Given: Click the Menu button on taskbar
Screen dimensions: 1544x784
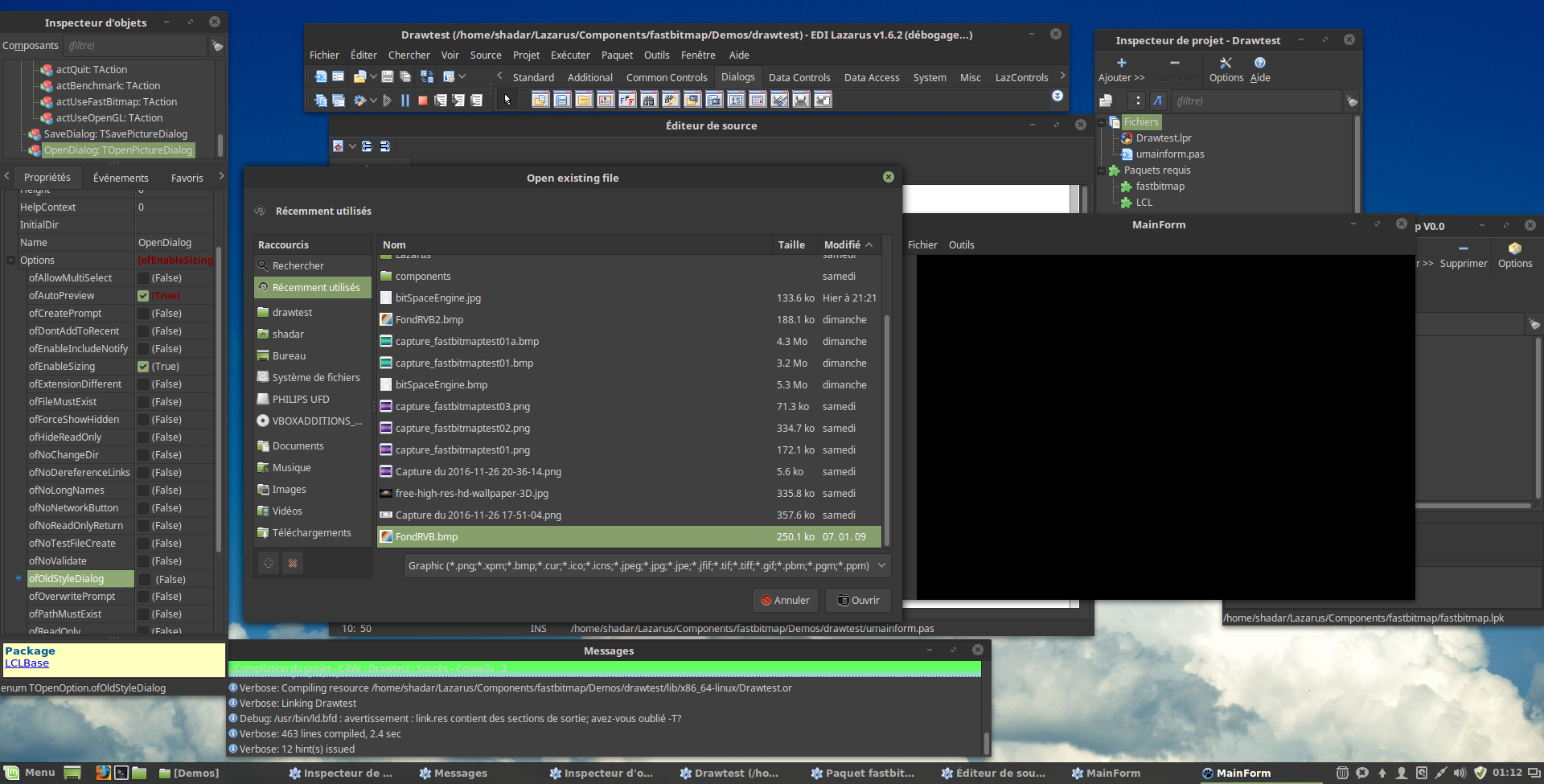Looking at the screenshot, I should [31, 773].
